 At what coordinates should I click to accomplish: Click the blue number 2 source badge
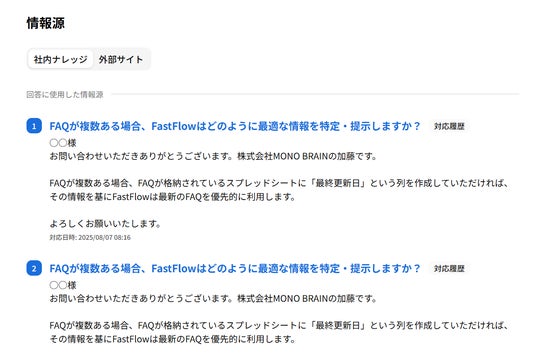click(34, 268)
